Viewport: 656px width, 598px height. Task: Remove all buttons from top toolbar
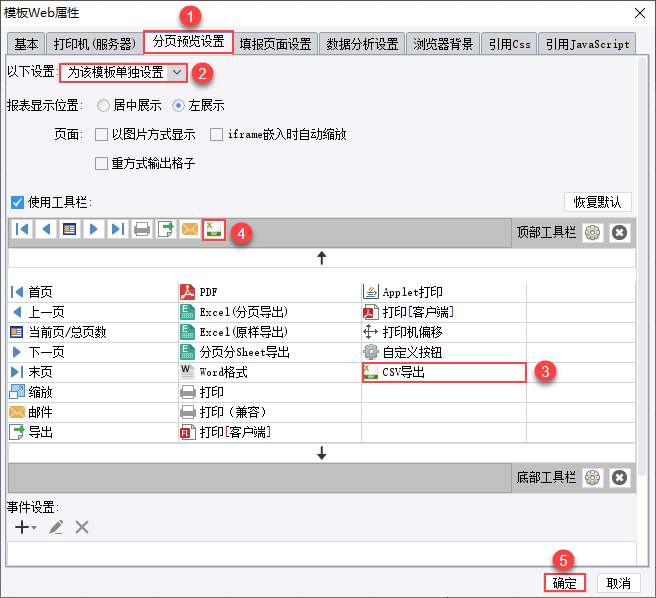[619, 232]
